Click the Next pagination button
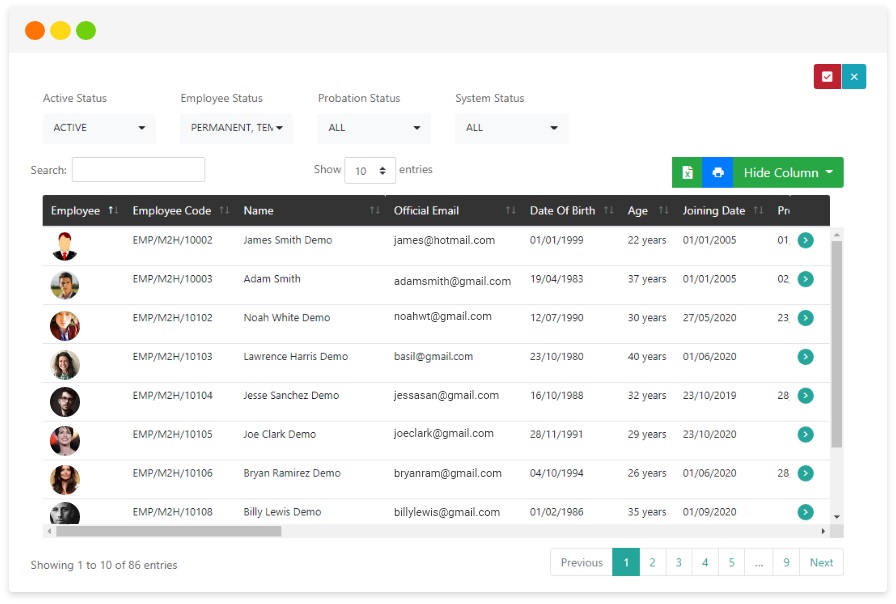 820,562
